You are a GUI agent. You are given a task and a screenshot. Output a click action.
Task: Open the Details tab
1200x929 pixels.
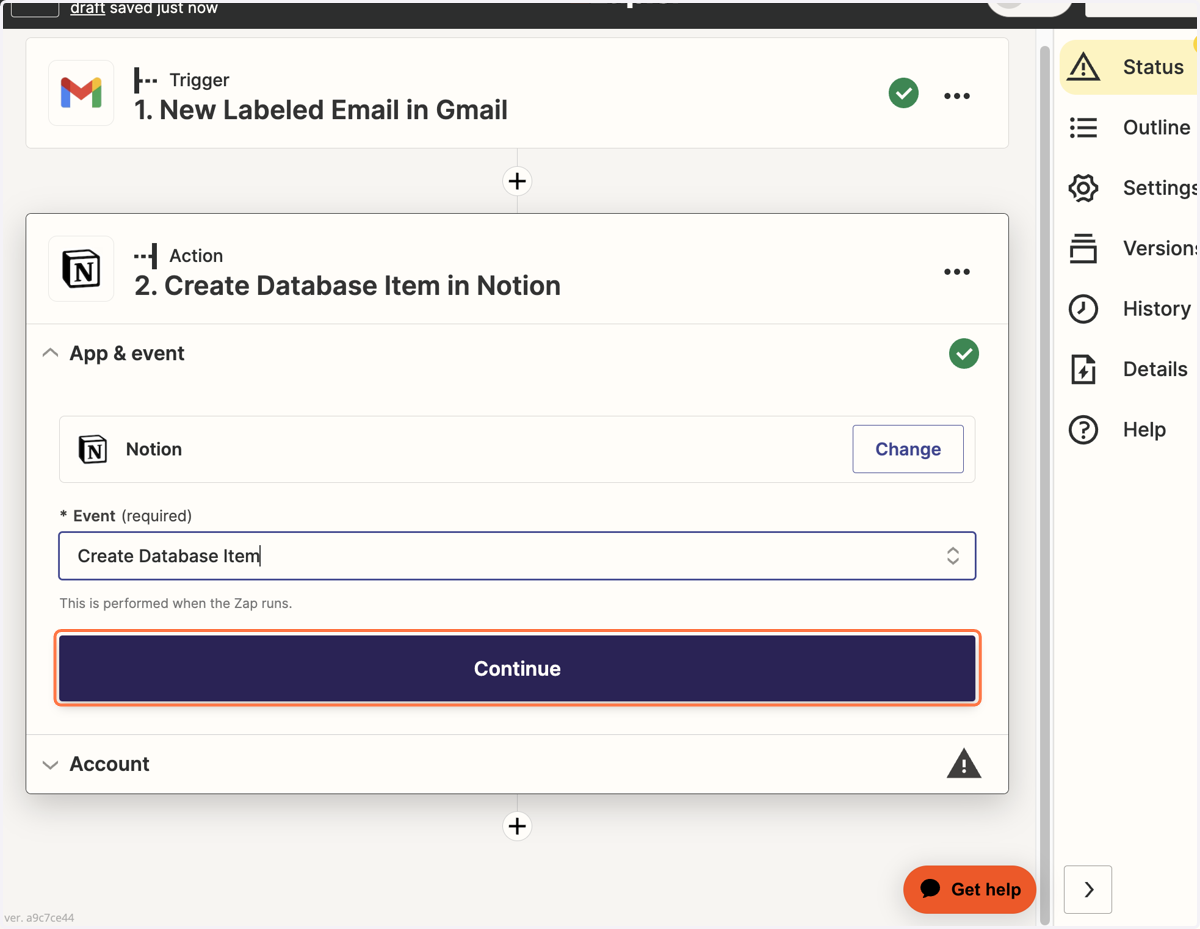(x=1129, y=369)
